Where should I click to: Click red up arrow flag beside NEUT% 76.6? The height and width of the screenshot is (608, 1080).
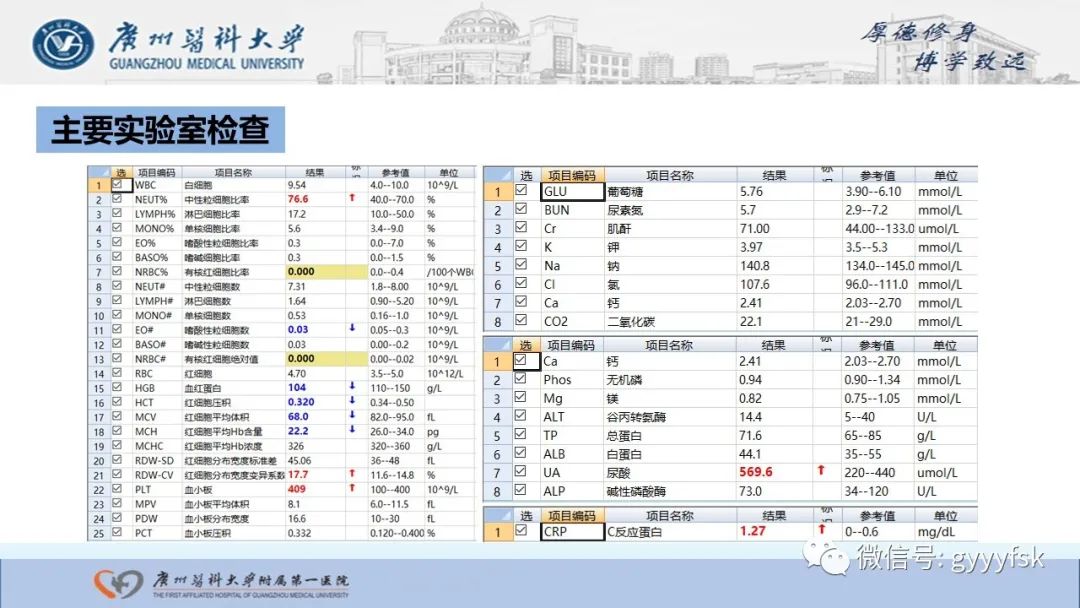click(352, 198)
